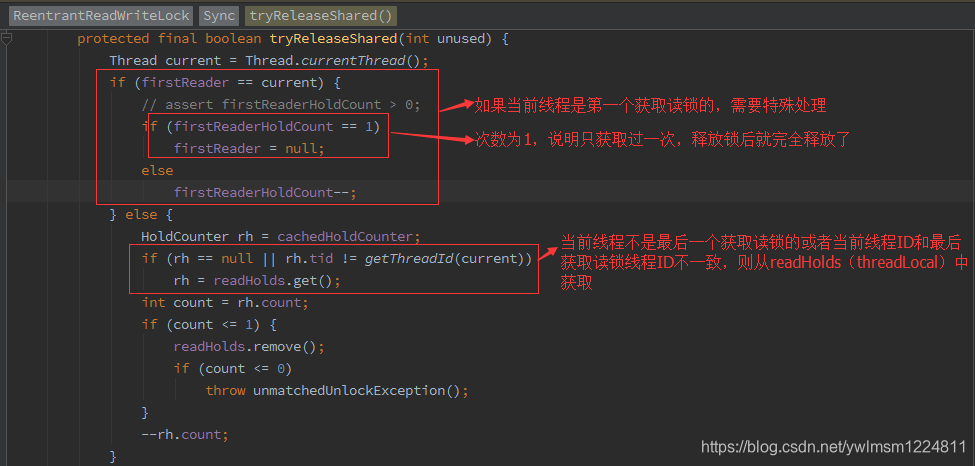
Task: Click tryReleaseShared in the method signature line
Action: (x=333, y=39)
